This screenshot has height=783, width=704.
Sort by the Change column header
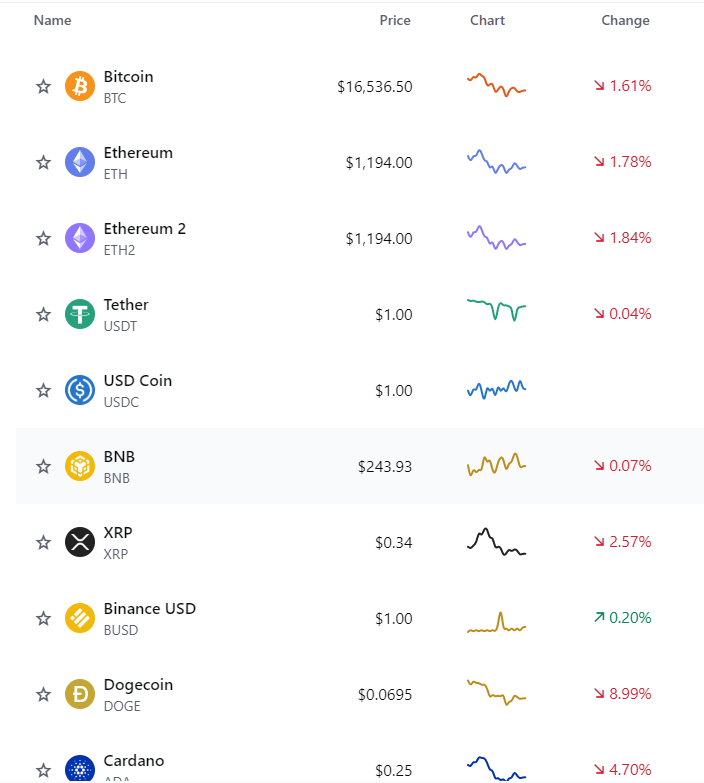tap(625, 20)
